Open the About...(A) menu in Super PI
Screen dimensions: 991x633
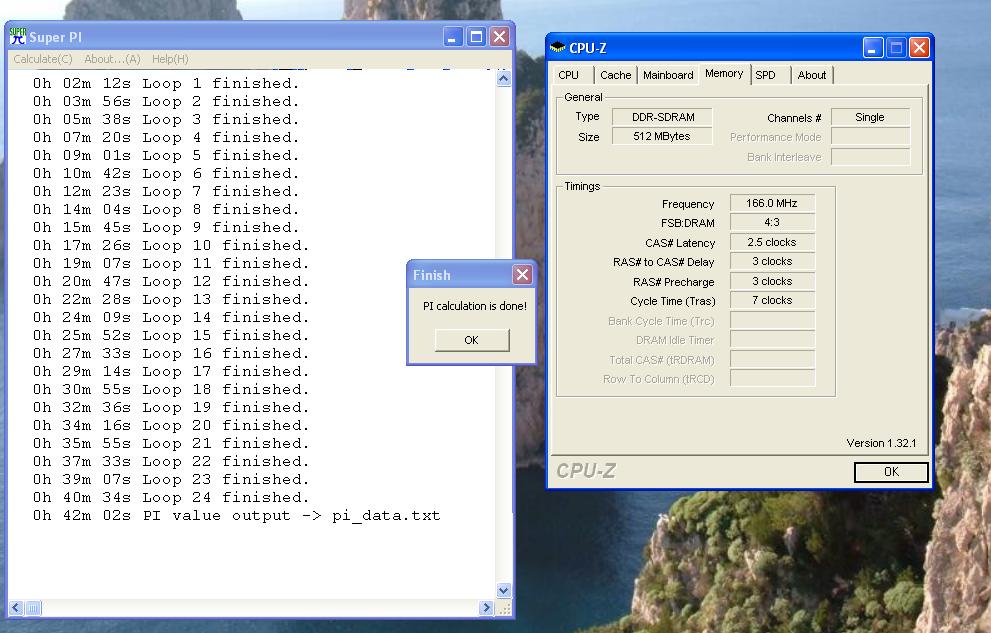[x=112, y=59]
